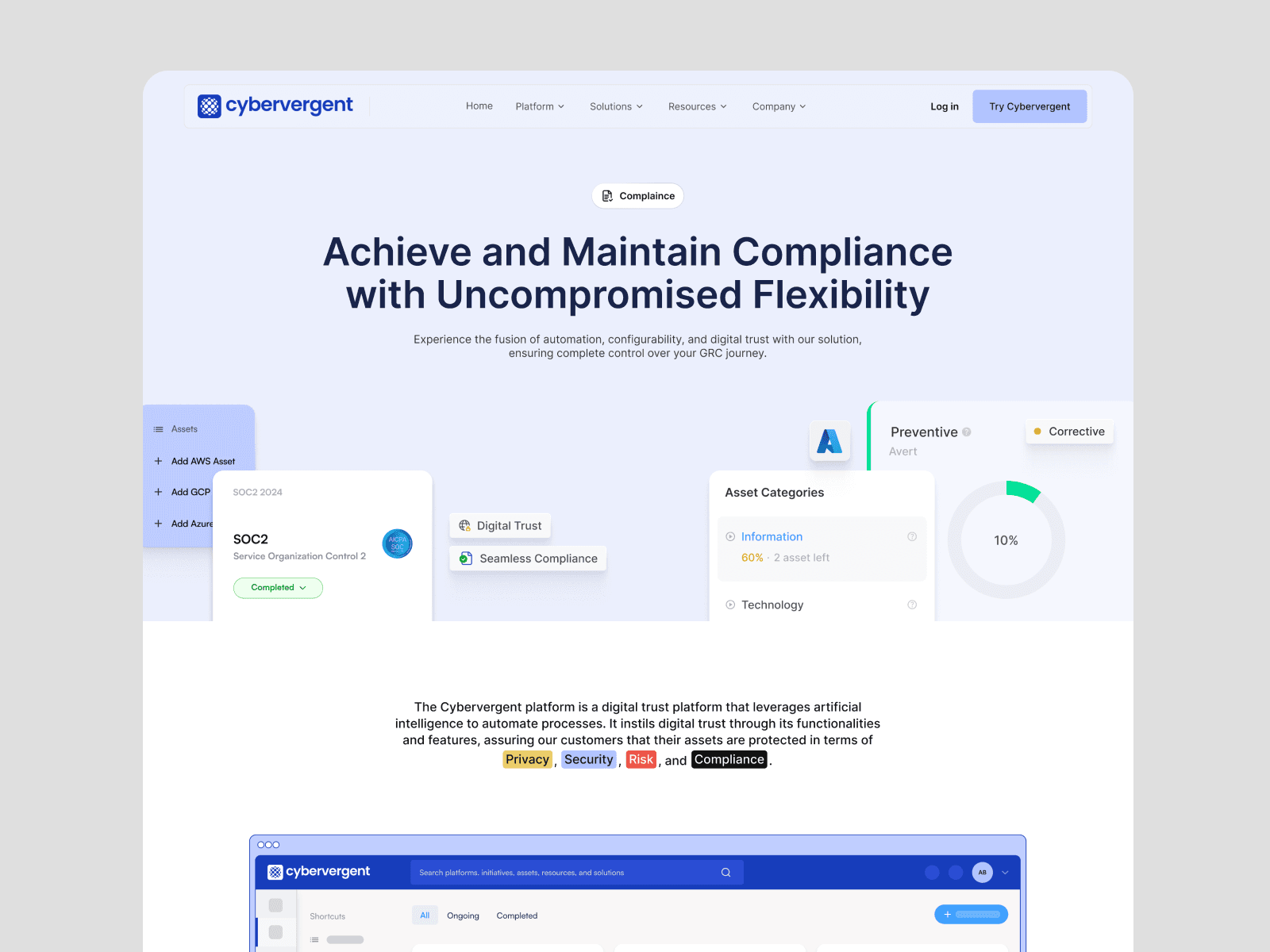
Task: Open the Resources dropdown menu
Action: [x=698, y=106]
